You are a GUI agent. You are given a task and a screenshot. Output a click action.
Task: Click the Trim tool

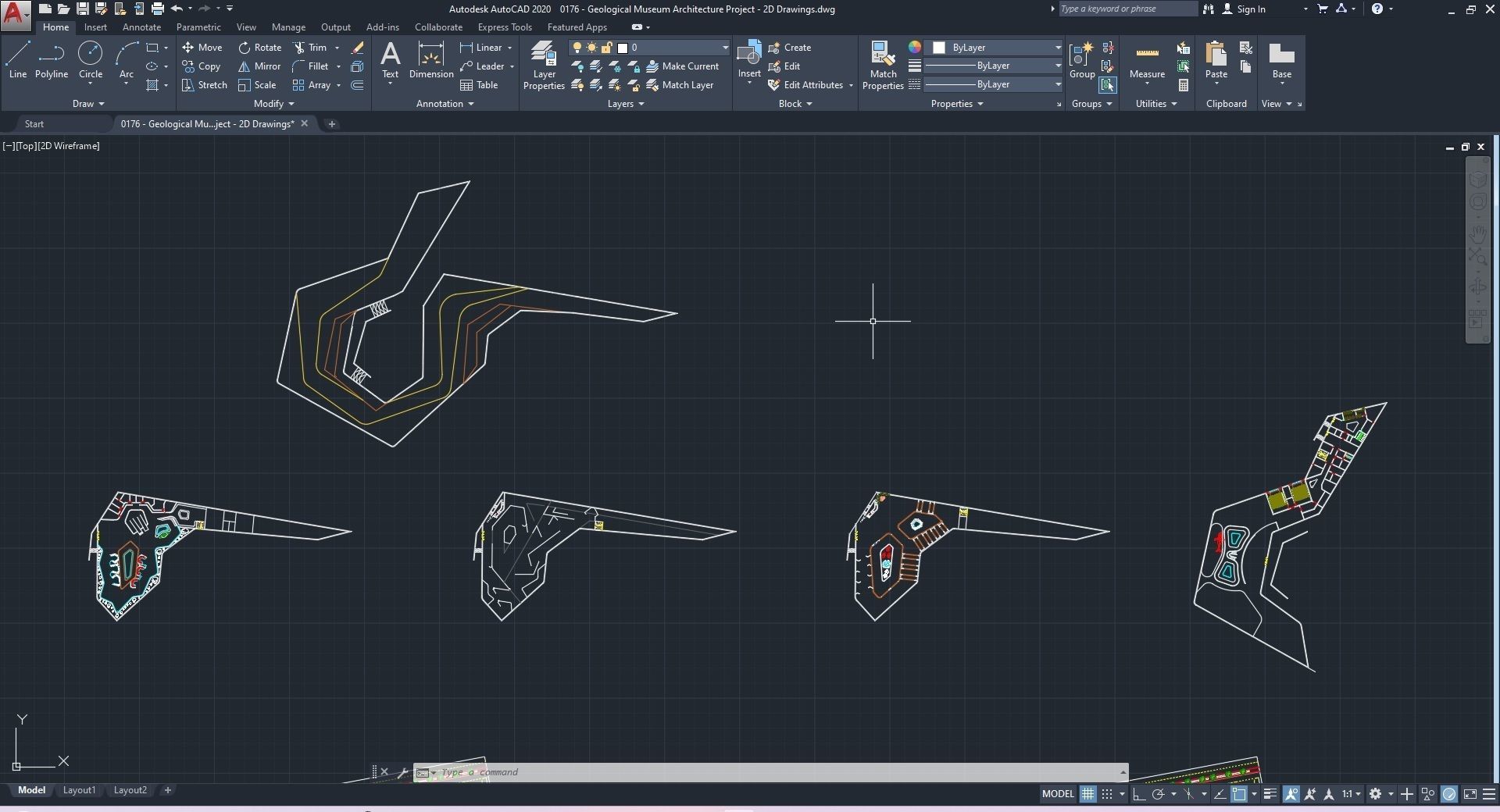(x=310, y=48)
